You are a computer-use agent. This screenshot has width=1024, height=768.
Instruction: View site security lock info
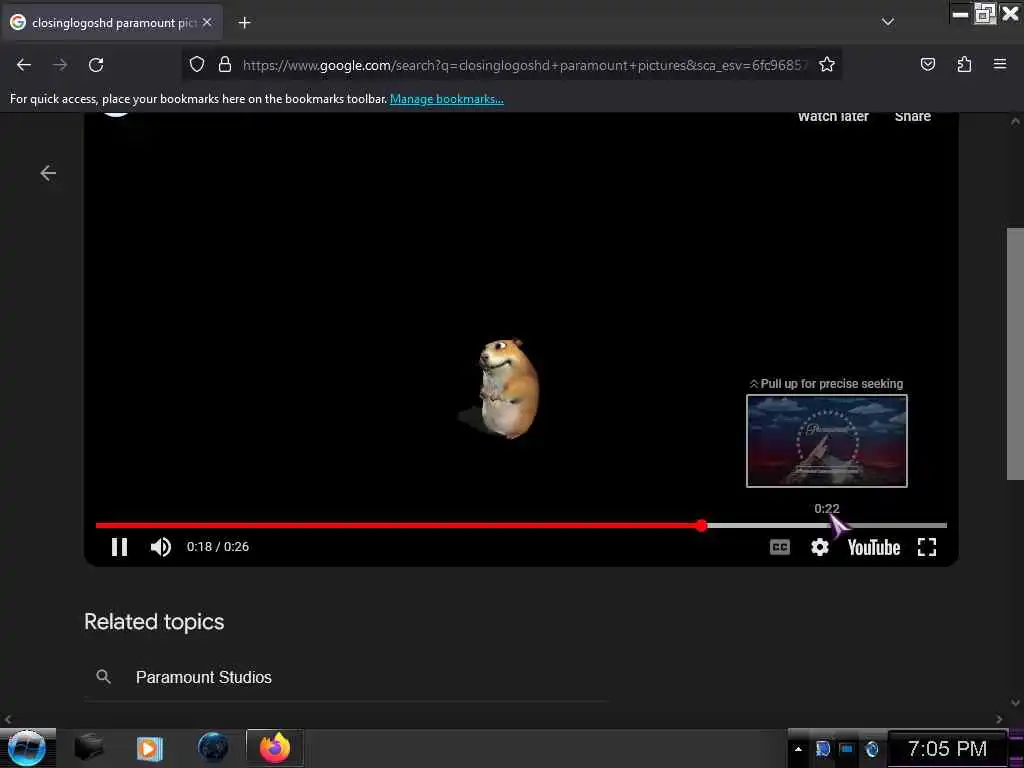click(225, 65)
